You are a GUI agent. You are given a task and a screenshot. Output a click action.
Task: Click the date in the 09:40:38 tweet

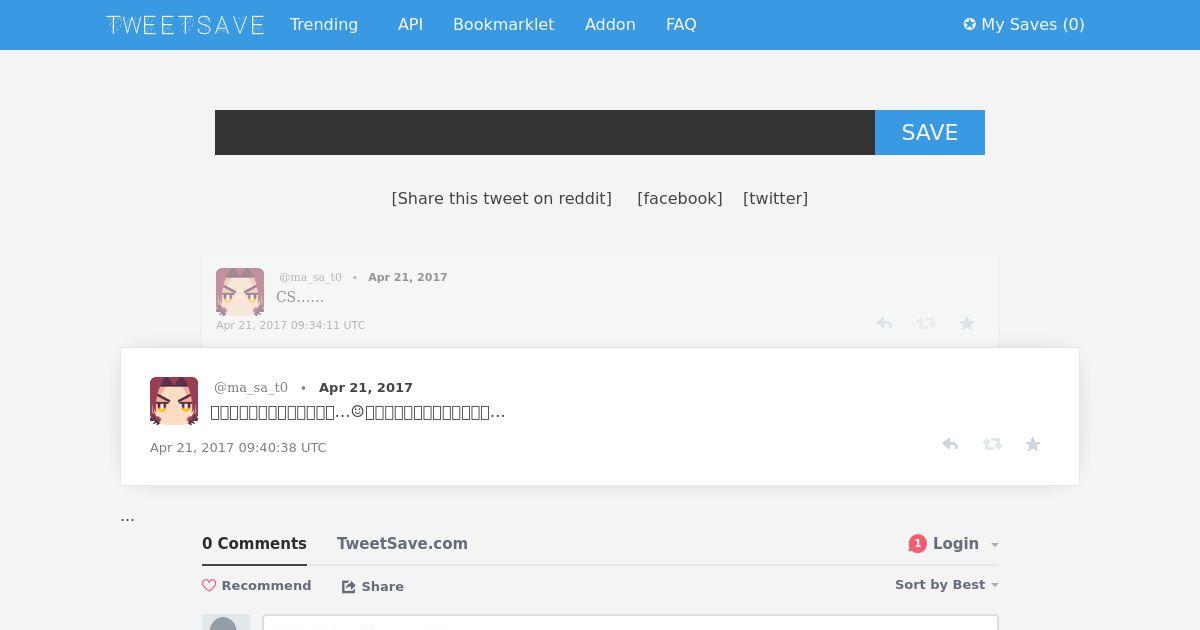(x=366, y=387)
